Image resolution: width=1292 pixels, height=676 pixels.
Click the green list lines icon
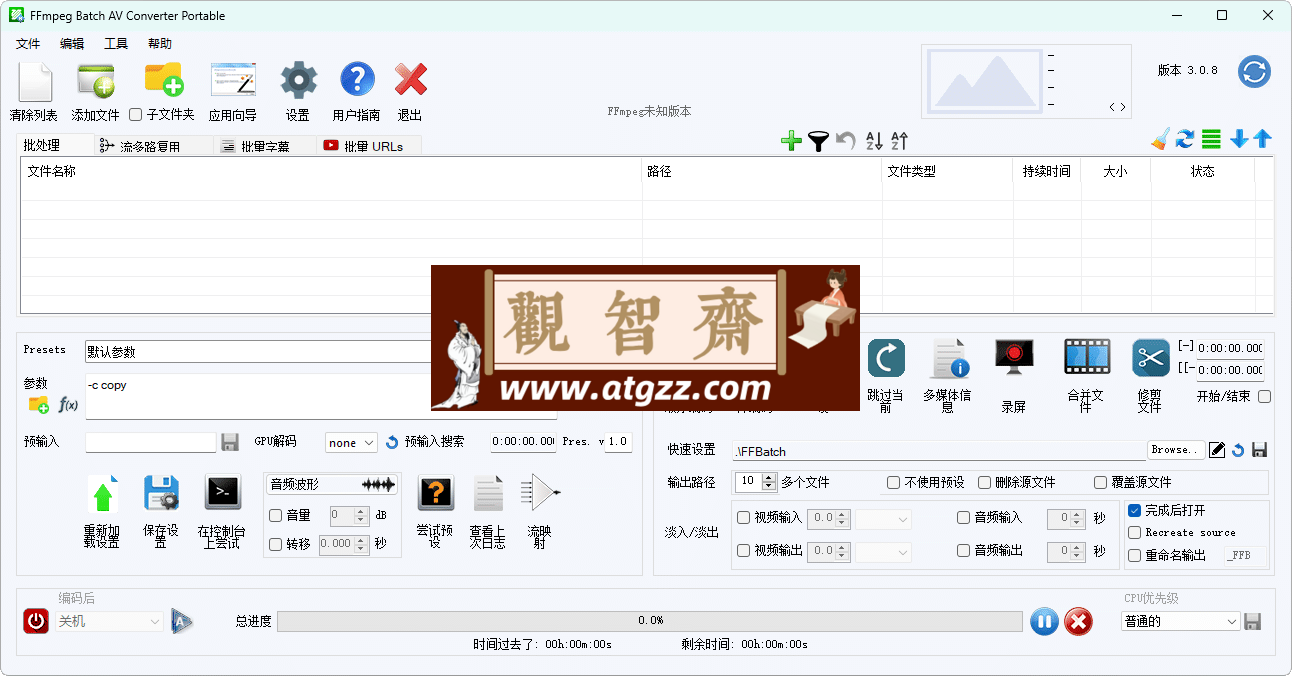click(1211, 139)
